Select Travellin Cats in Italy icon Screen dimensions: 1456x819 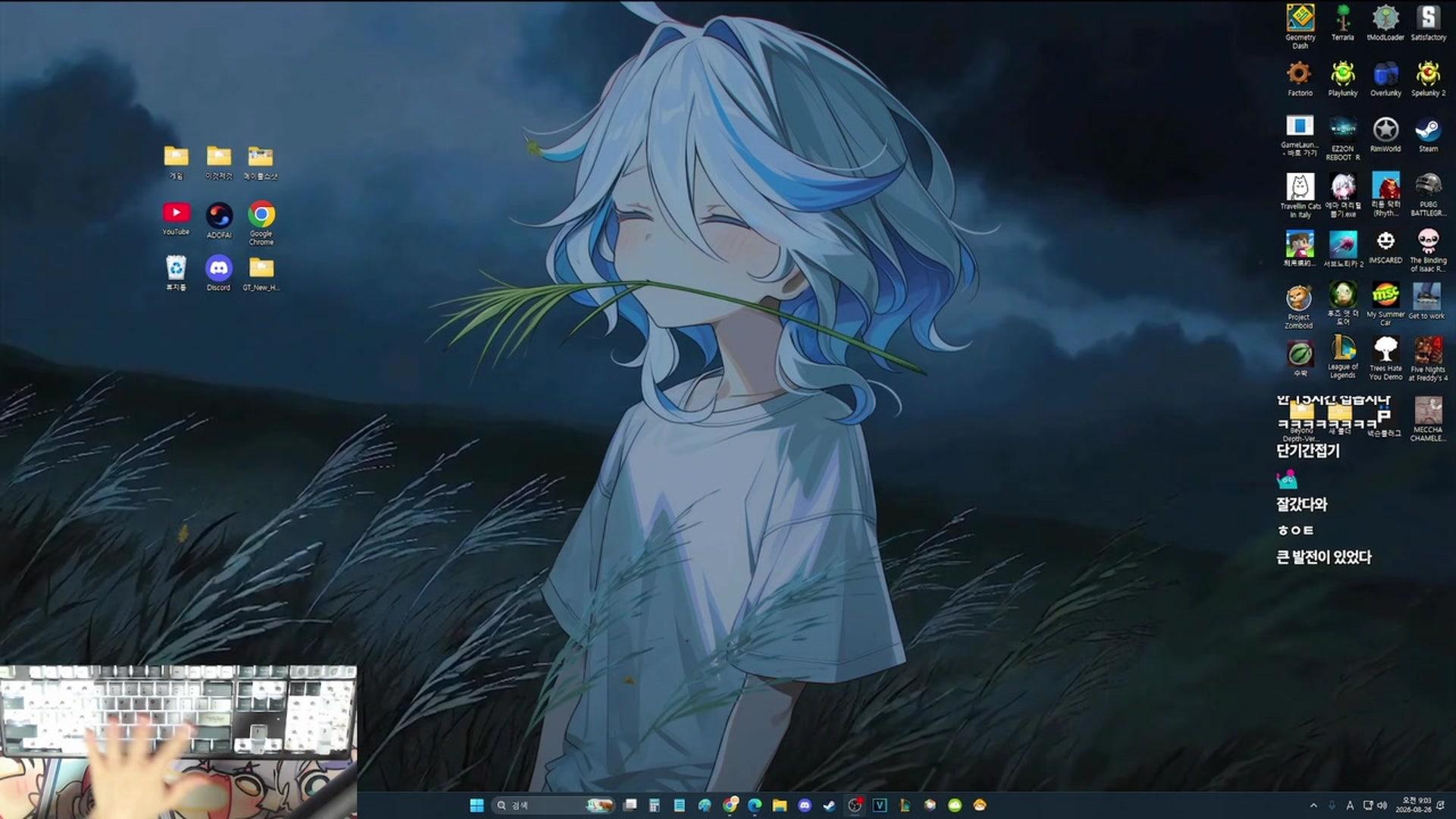pyautogui.click(x=1300, y=196)
